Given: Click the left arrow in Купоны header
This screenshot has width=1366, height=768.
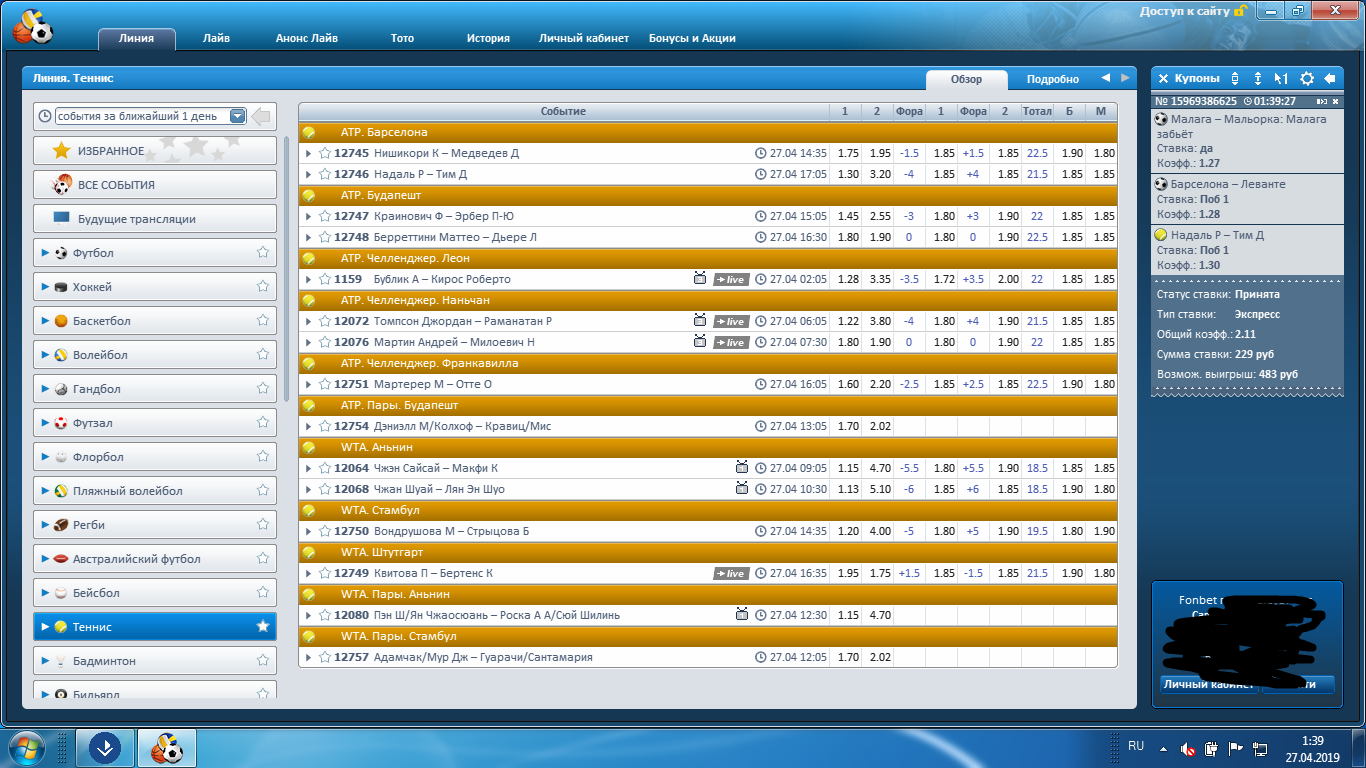Looking at the screenshot, I should coord(1329,78).
